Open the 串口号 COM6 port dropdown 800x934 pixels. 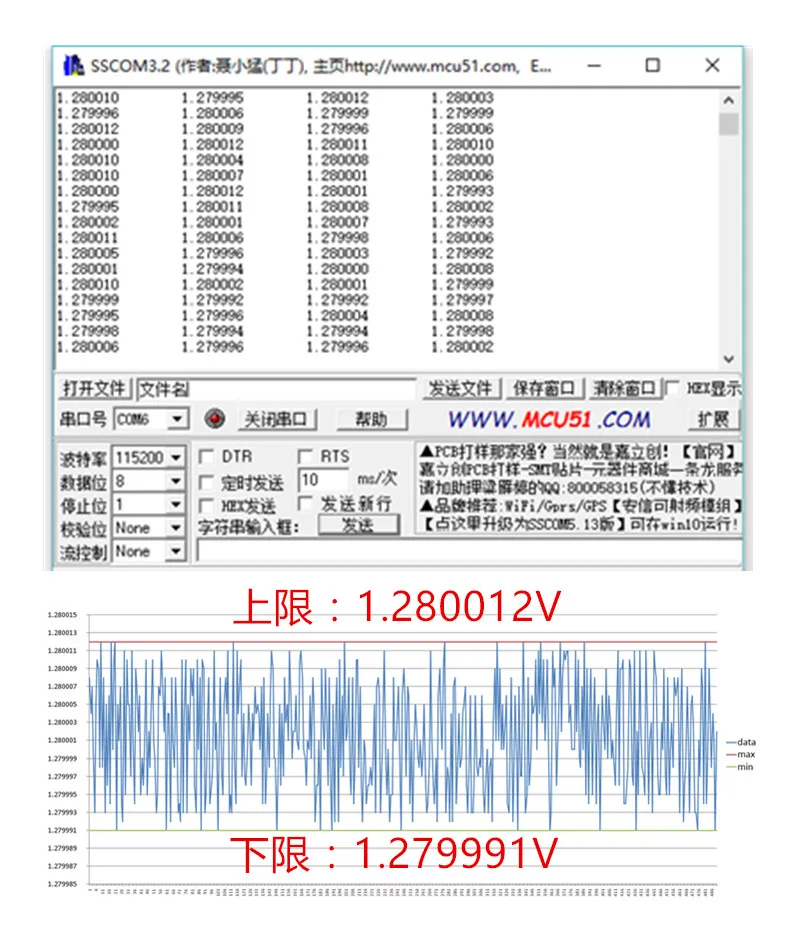tap(176, 419)
